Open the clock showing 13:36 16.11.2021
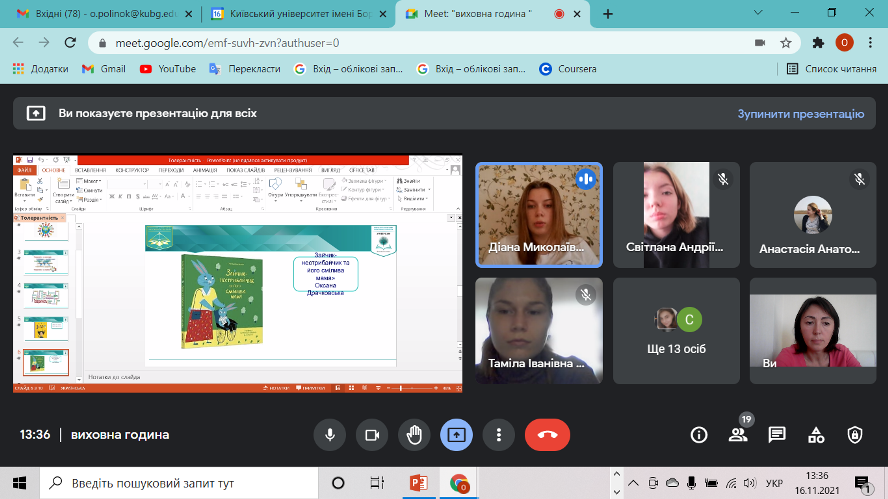The width and height of the screenshot is (888, 499). (817, 483)
